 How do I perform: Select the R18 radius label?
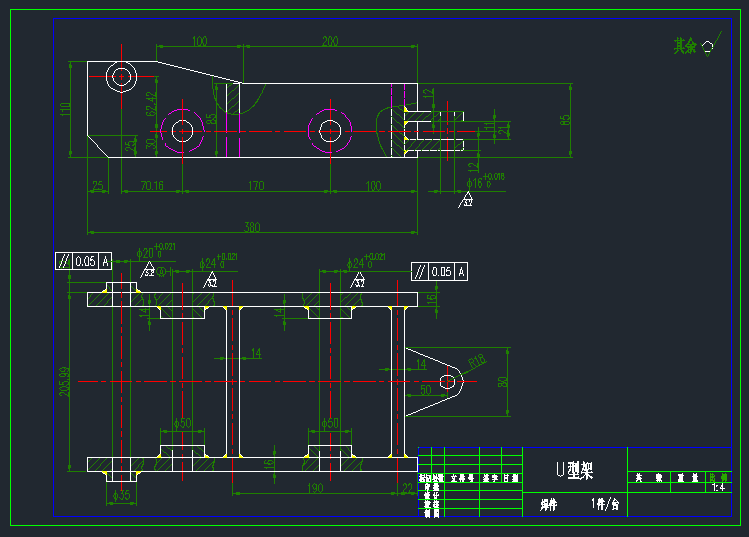(x=477, y=362)
